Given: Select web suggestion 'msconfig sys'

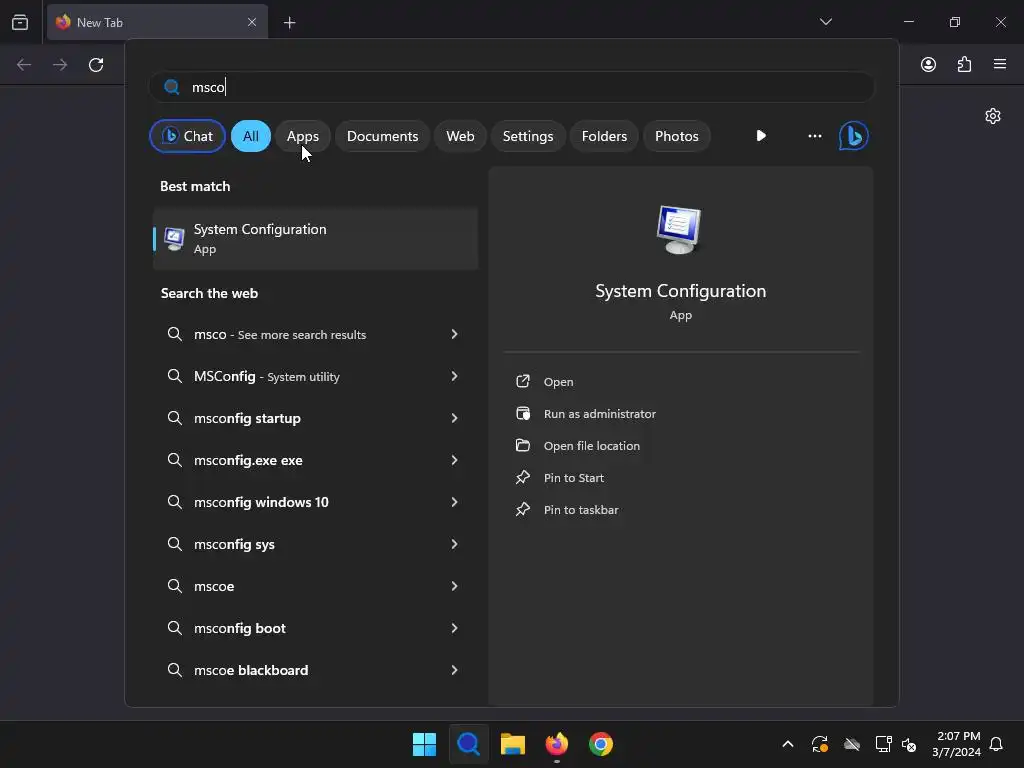Looking at the screenshot, I should (315, 544).
